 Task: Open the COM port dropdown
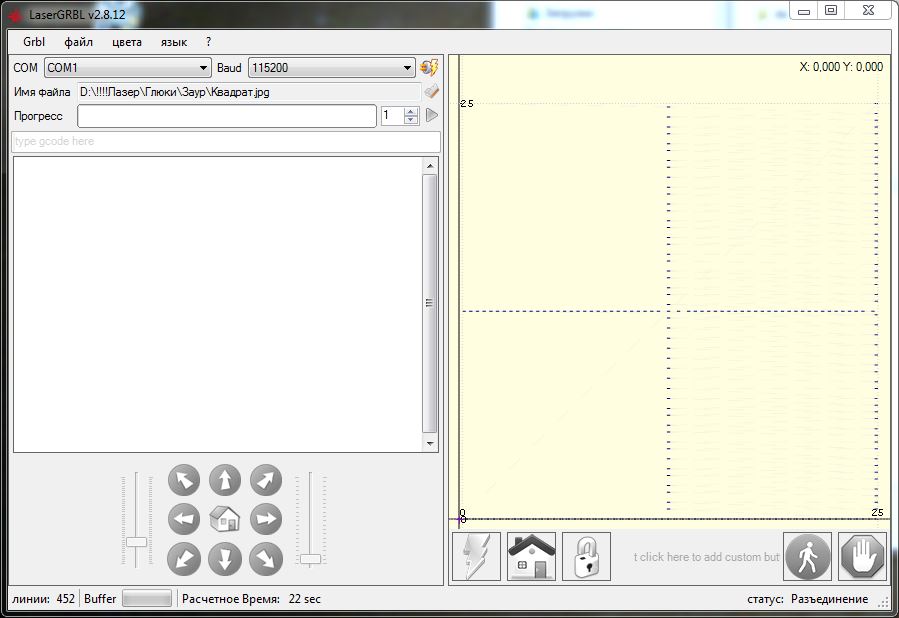click(128, 68)
